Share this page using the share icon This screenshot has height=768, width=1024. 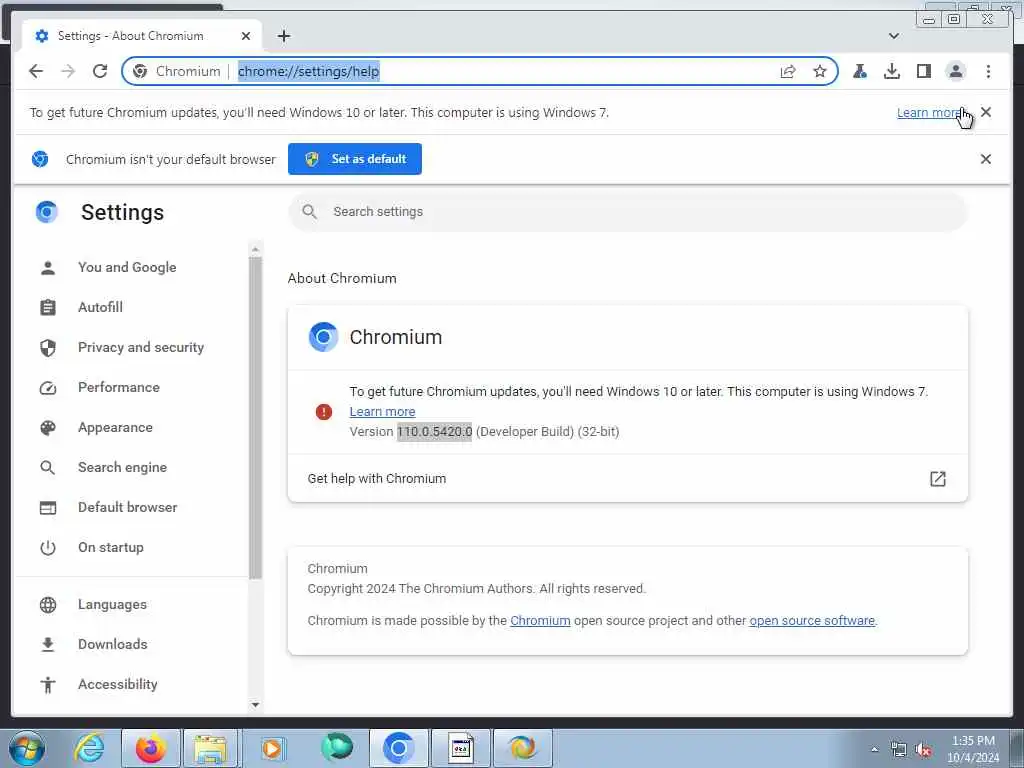coord(788,71)
